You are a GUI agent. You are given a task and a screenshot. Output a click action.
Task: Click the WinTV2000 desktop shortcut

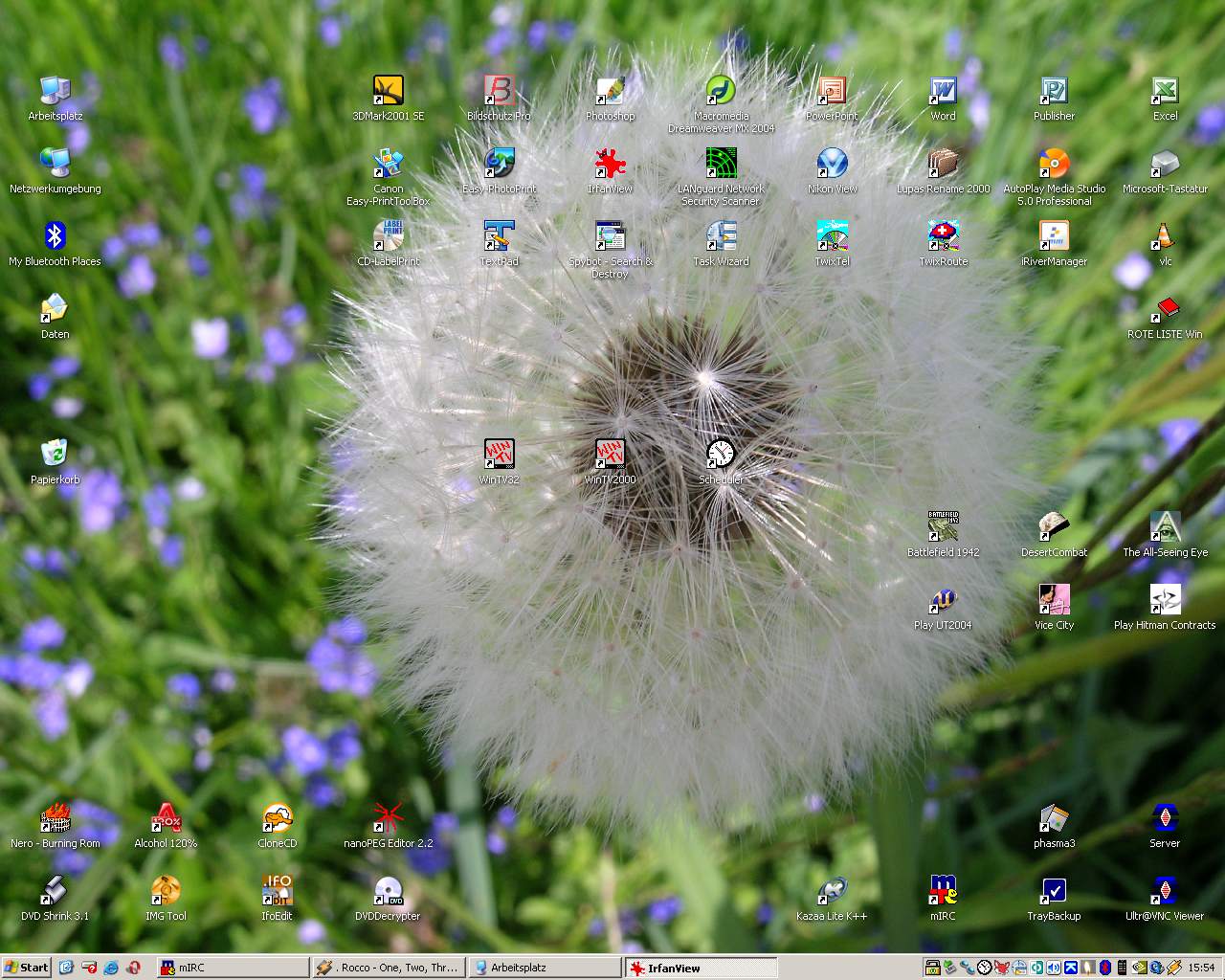point(610,456)
